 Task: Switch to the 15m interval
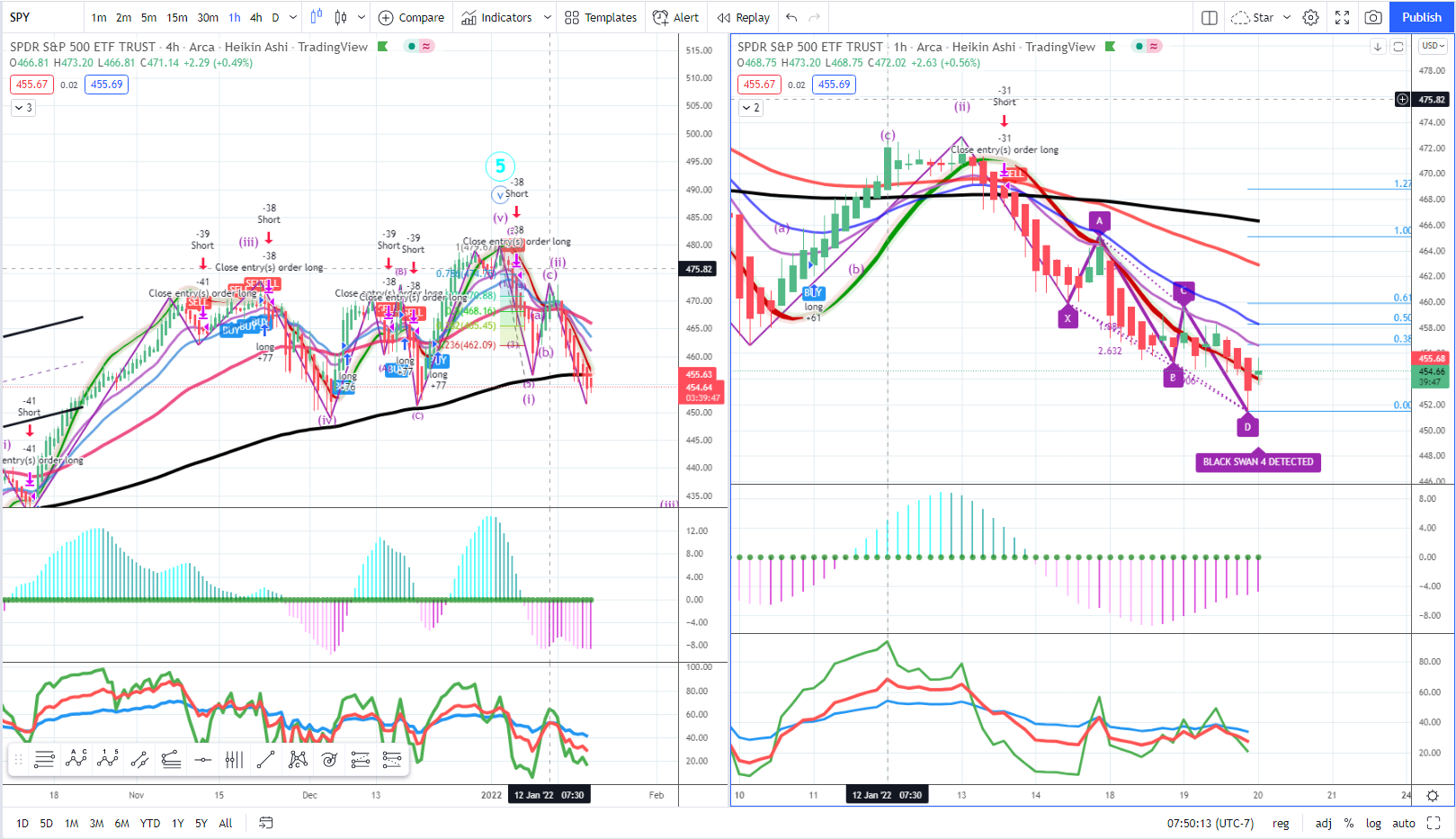(x=177, y=17)
